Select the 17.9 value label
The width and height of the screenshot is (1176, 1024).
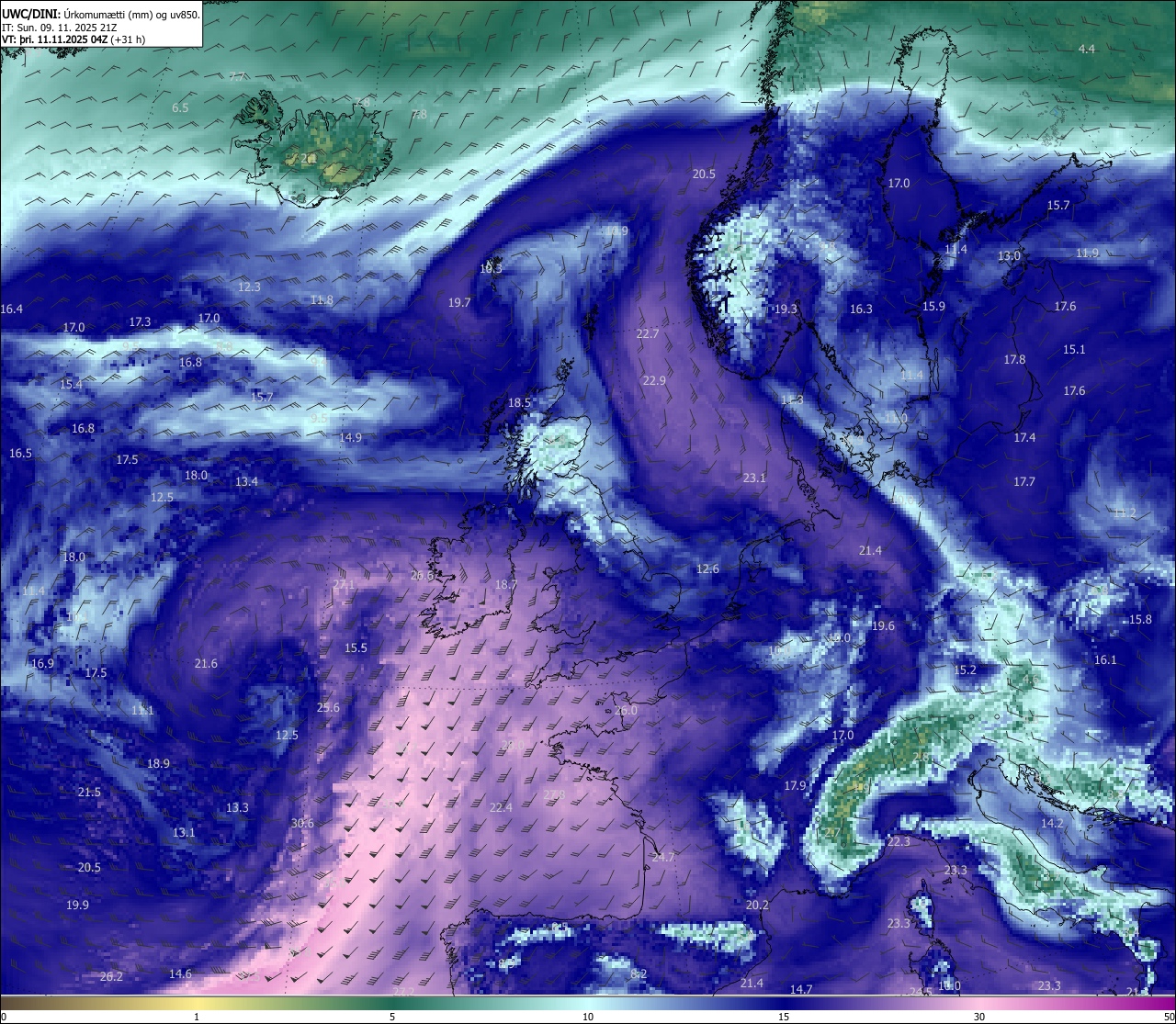(x=795, y=786)
